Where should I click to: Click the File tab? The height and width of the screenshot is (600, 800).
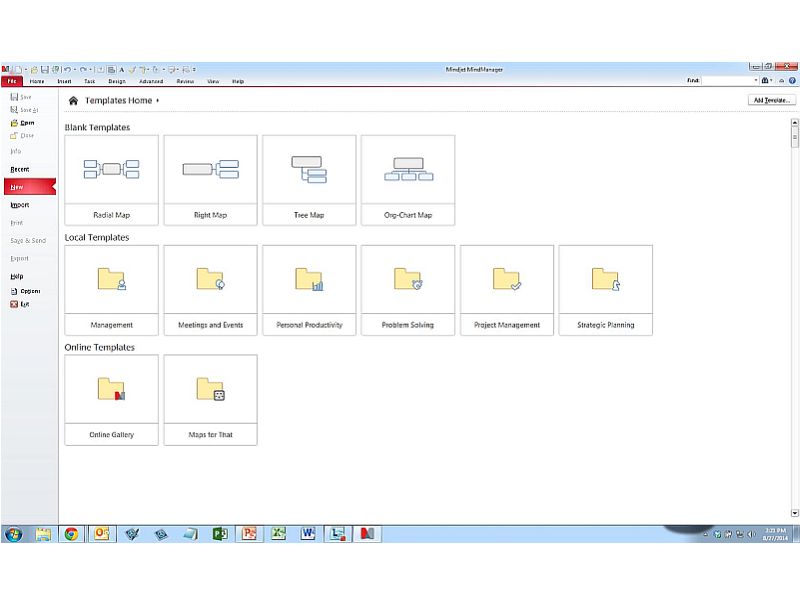coord(12,81)
